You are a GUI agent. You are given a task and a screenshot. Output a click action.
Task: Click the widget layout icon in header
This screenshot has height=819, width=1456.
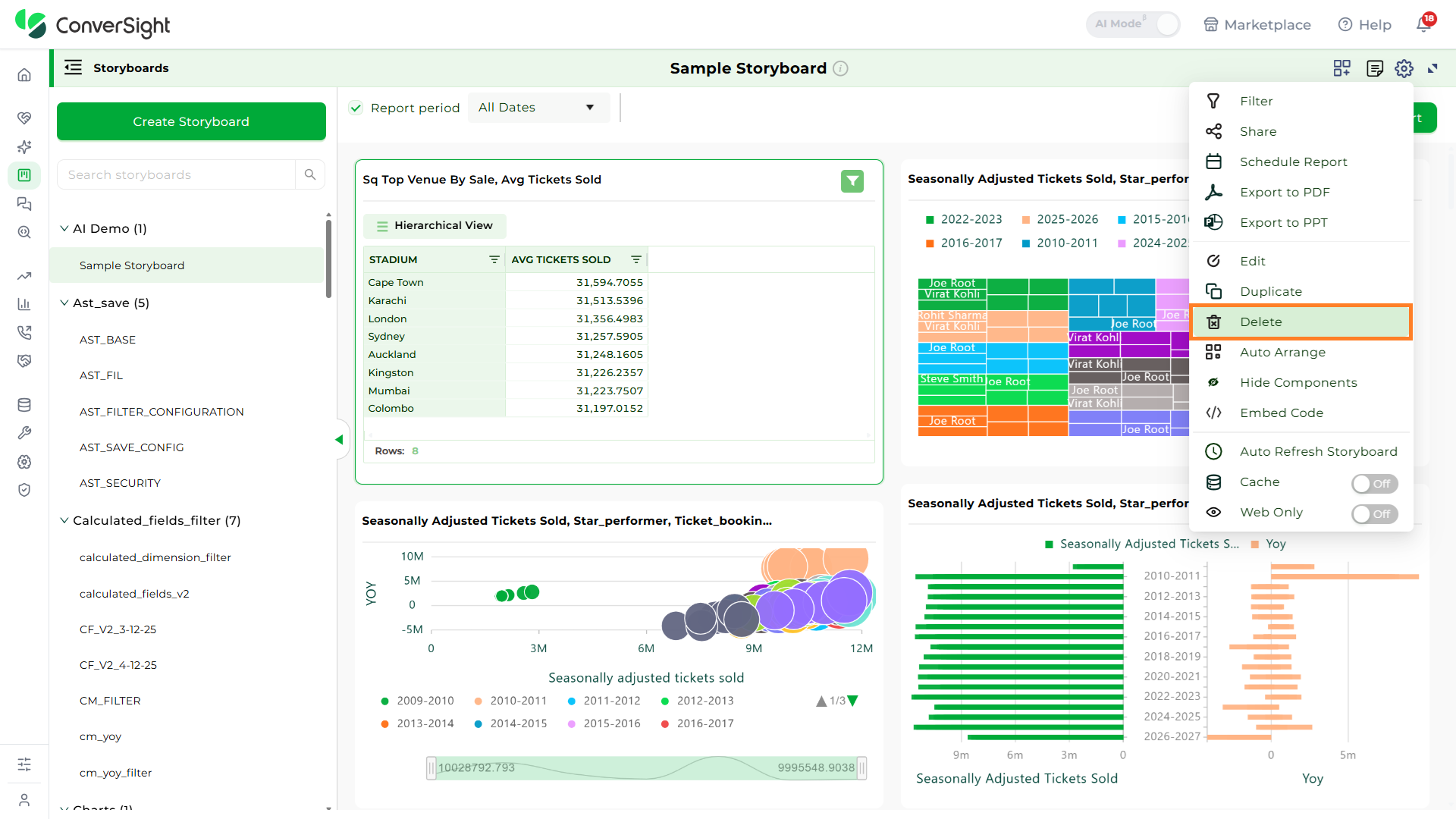point(1342,68)
